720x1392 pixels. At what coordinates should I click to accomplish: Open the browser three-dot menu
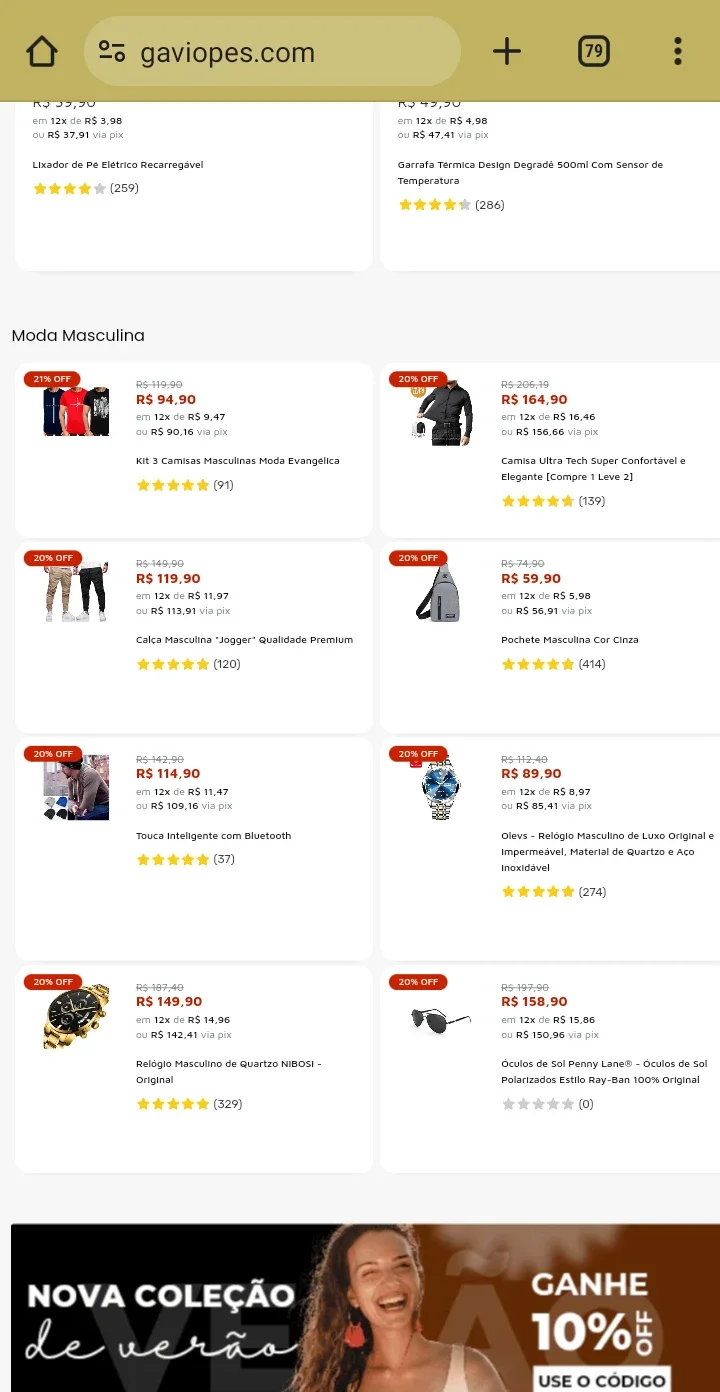point(677,51)
